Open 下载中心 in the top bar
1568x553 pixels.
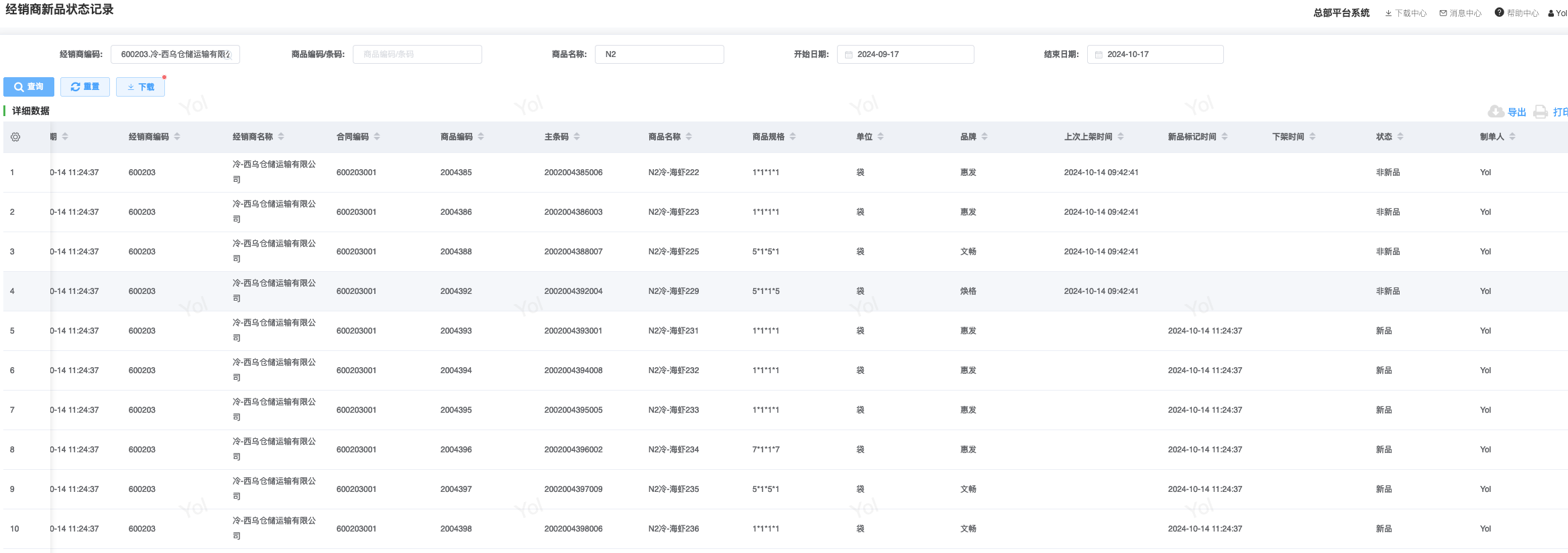pyautogui.click(x=1406, y=13)
